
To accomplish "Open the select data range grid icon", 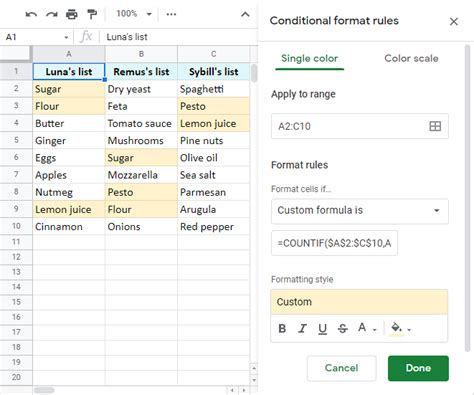I will click(435, 126).
